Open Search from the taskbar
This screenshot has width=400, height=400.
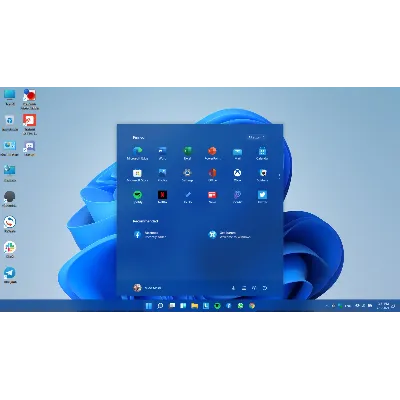160,305
